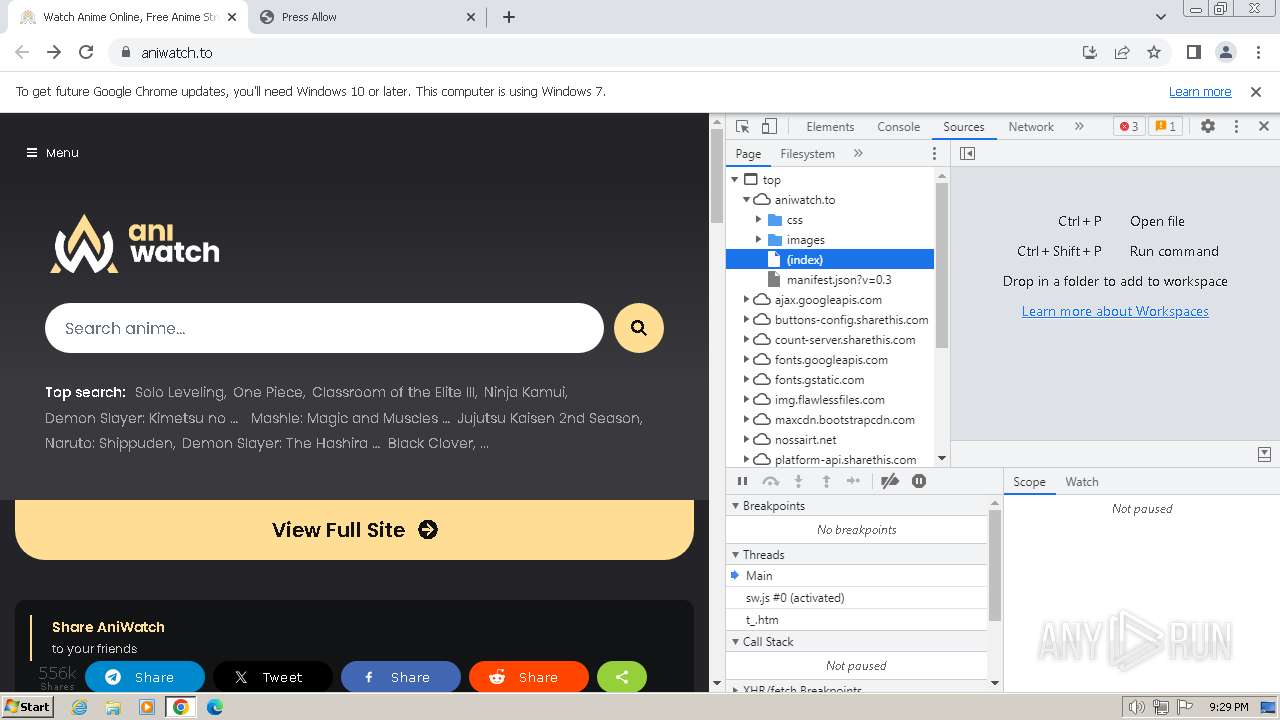Click the green ShareThis icon button
The height and width of the screenshot is (720, 1280).
pyautogui.click(x=622, y=677)
